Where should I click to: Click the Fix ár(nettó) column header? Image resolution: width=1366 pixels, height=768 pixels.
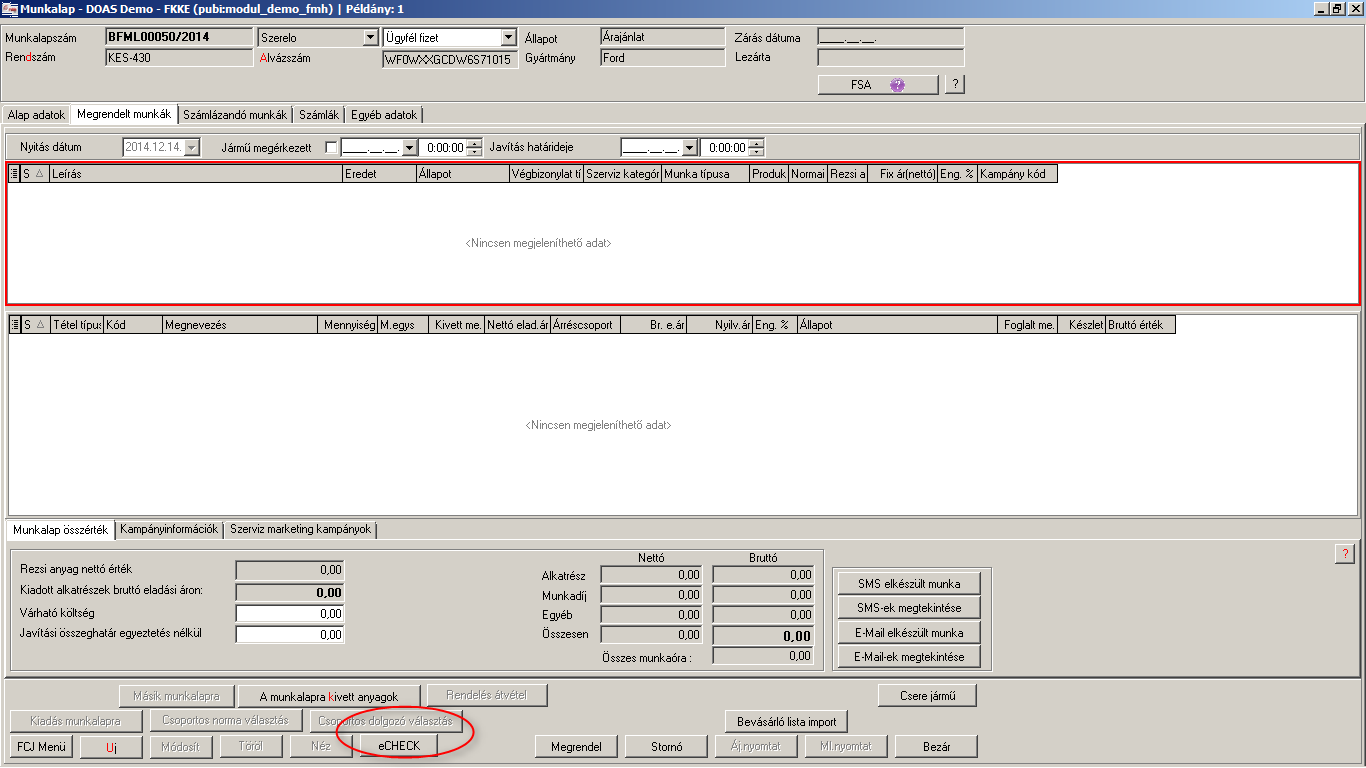[902, 173]
